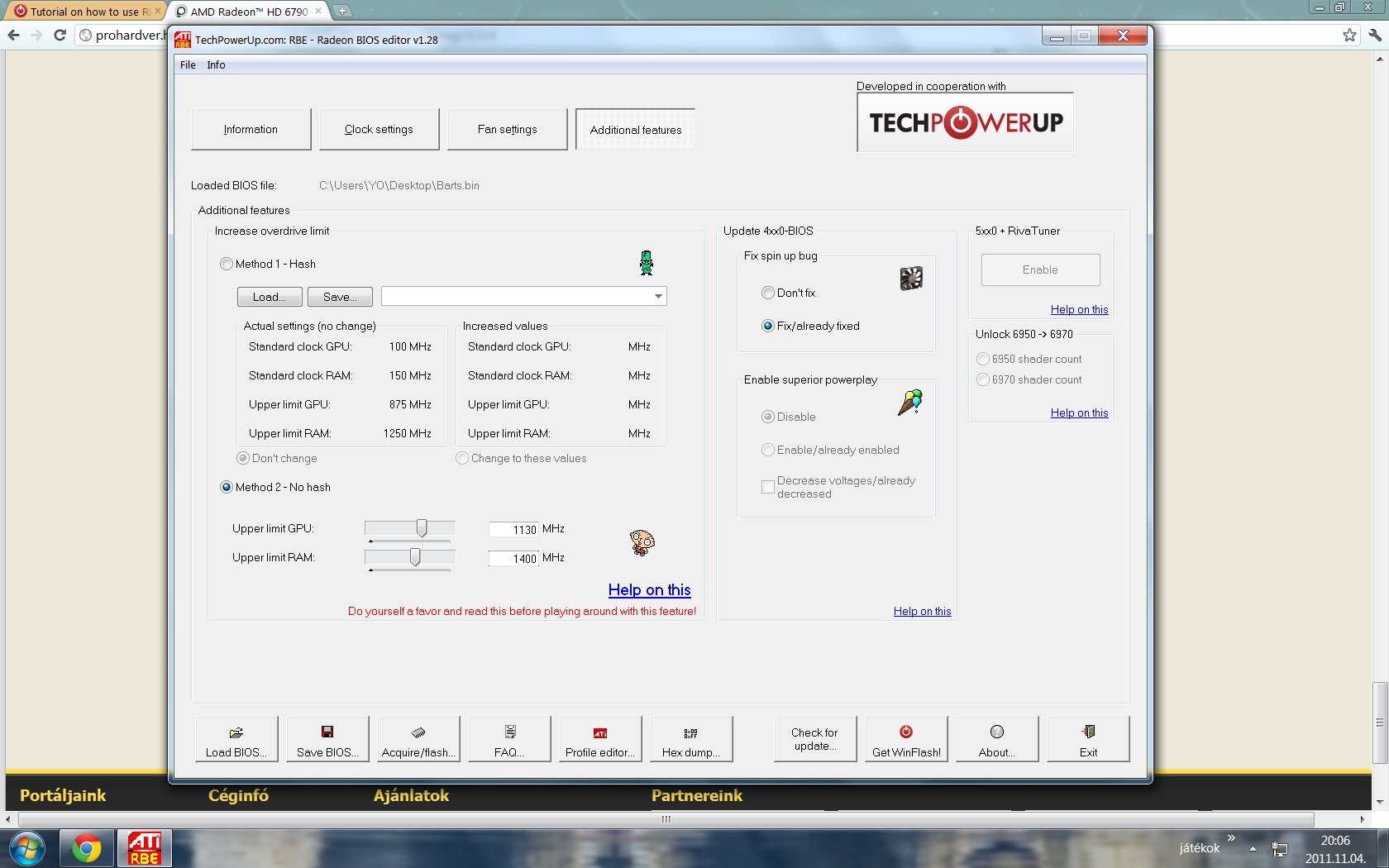The height and width of the screenshot is (868, 1389).
Task: Click the Load... hash button
Action: (269, 297)
